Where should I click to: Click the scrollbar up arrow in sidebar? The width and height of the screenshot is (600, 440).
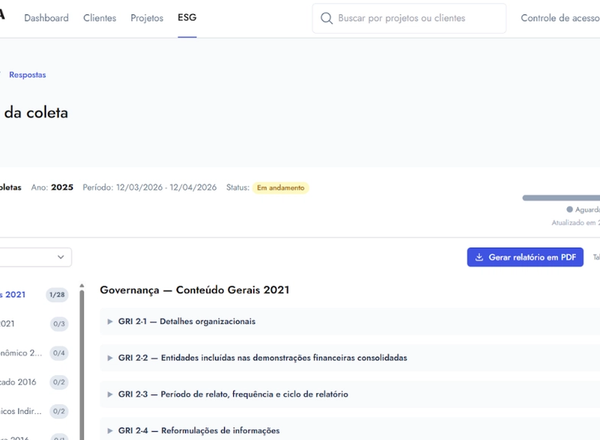(x=82, y=286)
